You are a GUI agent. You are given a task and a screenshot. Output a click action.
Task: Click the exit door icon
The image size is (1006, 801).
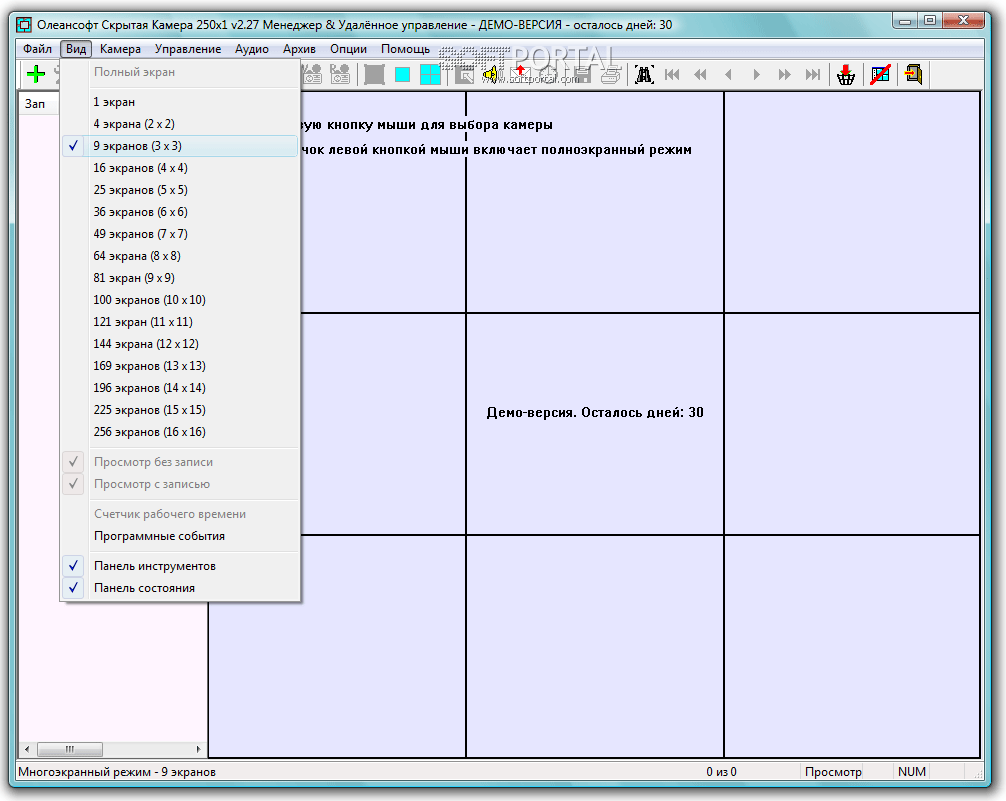tap(914, 74)
